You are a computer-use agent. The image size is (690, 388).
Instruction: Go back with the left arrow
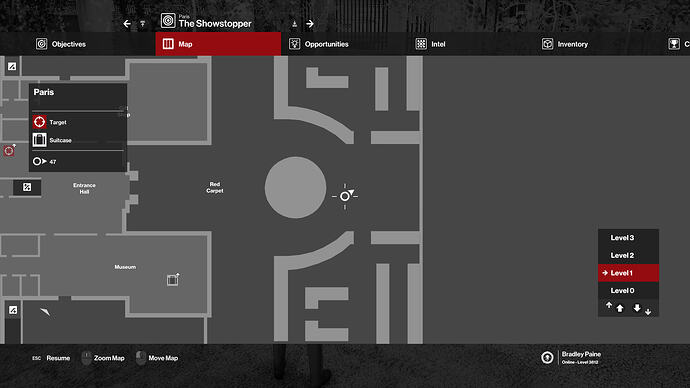click(x=127, y=24)
